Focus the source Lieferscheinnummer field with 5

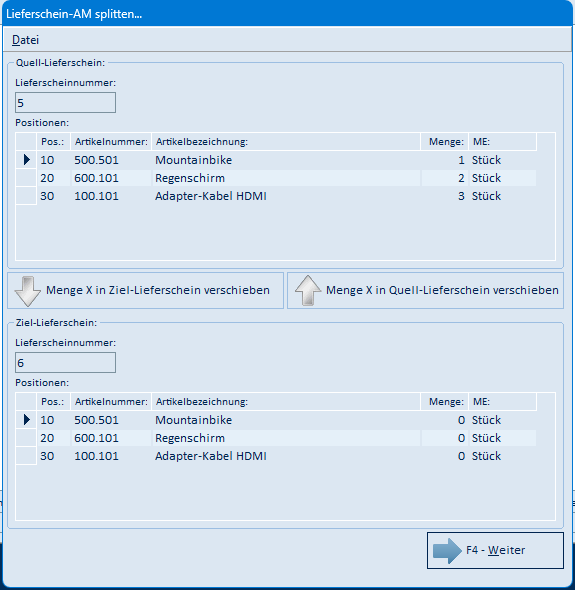click(x=65, y=102)
